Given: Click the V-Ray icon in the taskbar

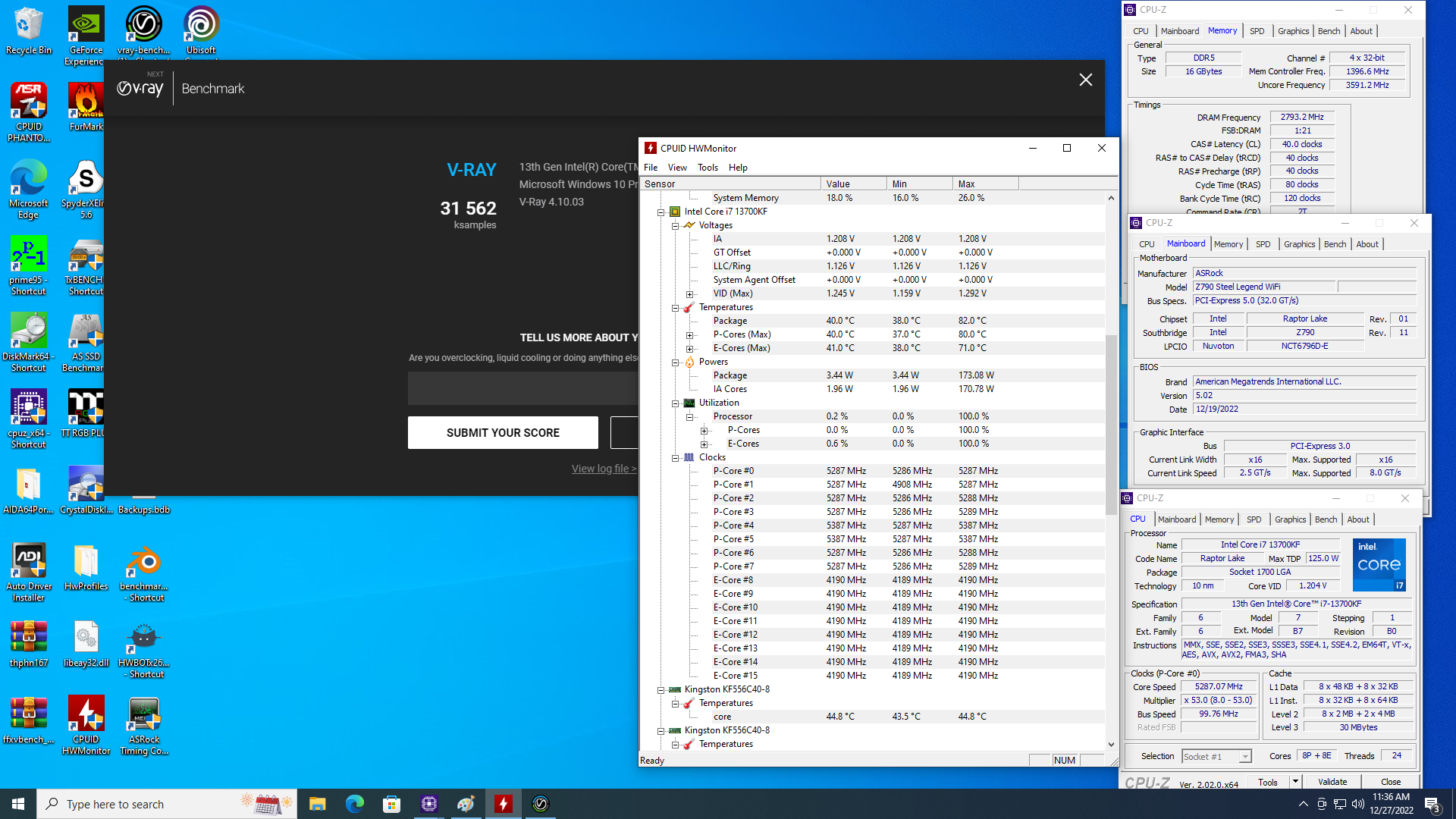Looking at the screenshot, I should pyautogui.click(x=541, y=804).
